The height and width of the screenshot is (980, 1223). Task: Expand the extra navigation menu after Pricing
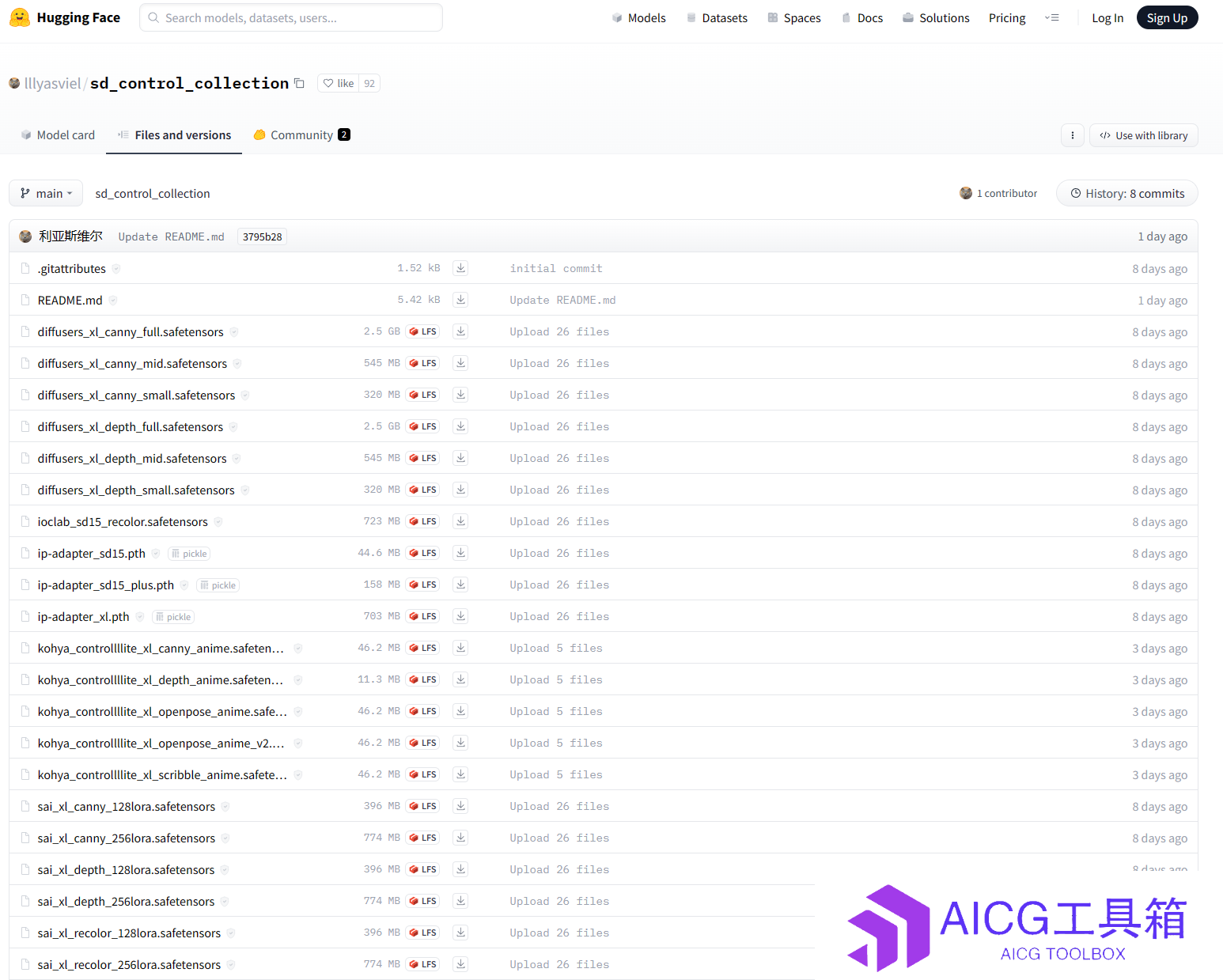pyautogui.click(x=1051, y=17)
